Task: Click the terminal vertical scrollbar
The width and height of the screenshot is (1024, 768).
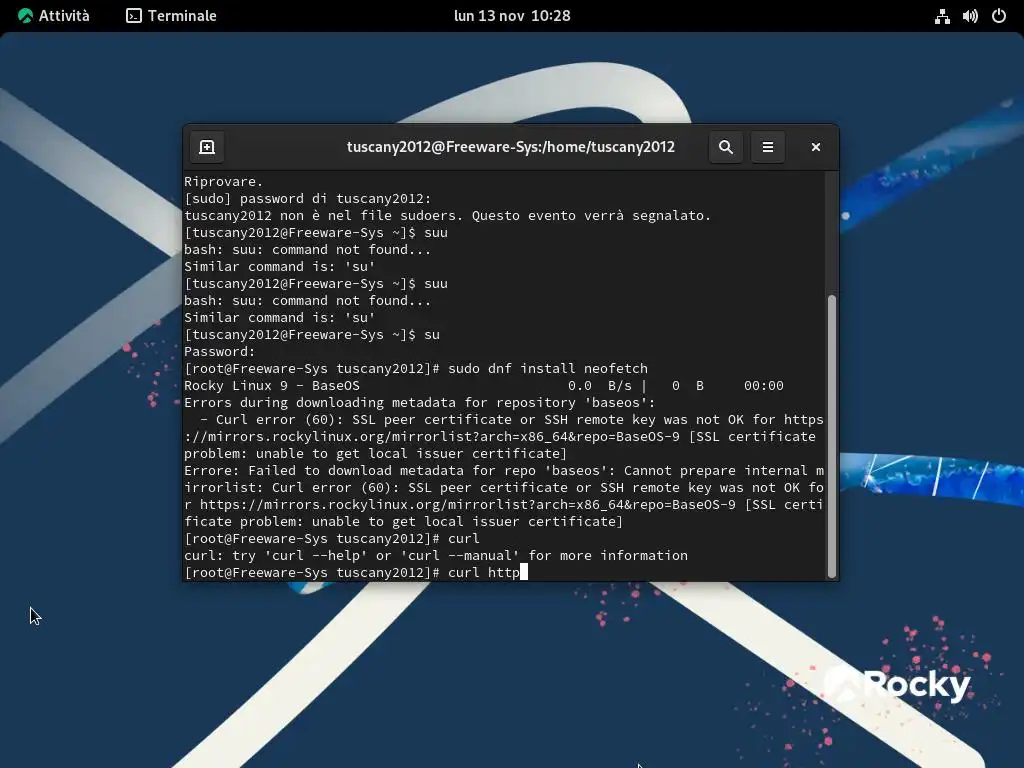Action: click(831, 436)
